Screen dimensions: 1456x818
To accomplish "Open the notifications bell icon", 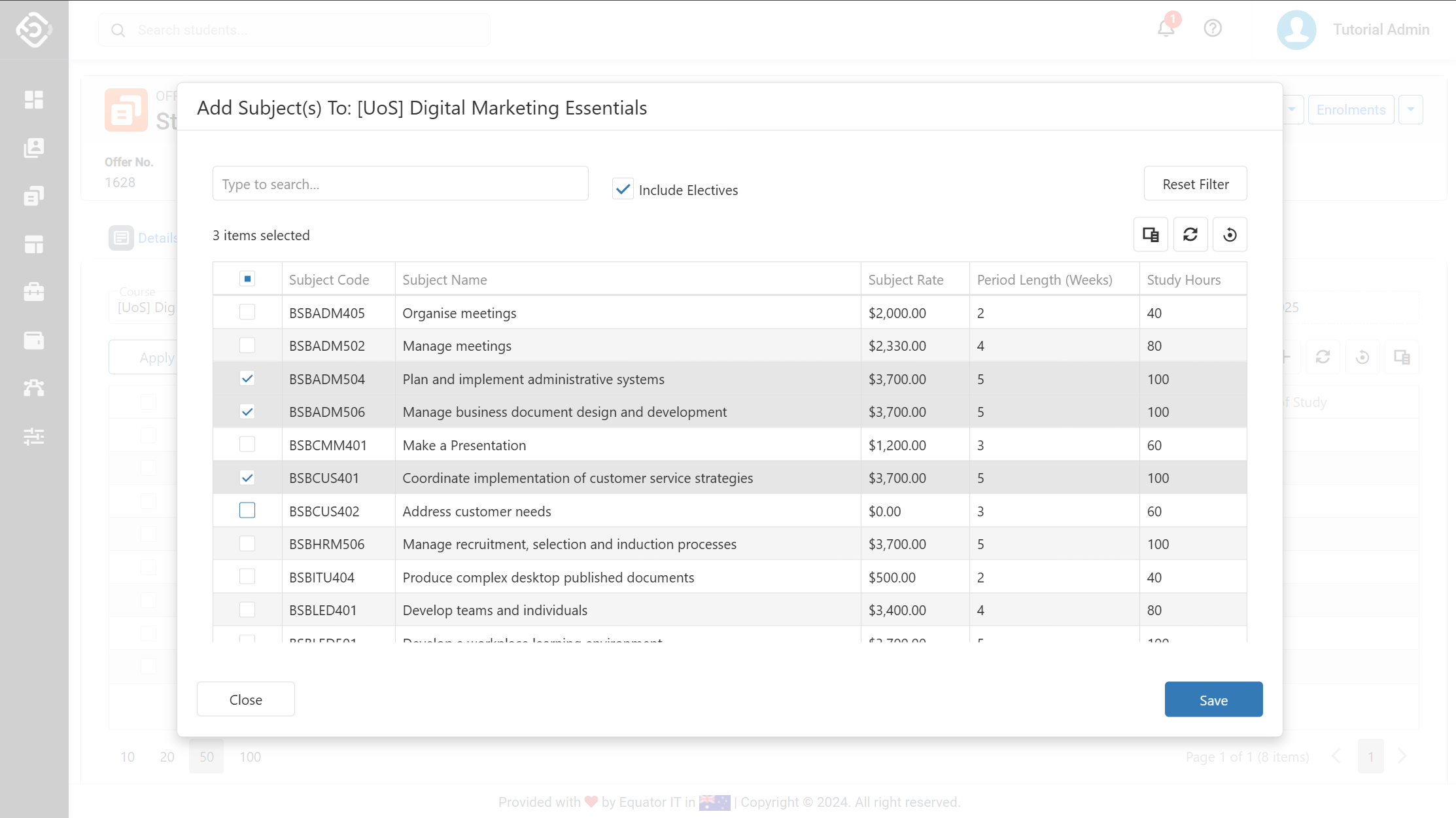I will pos(1166,29).
